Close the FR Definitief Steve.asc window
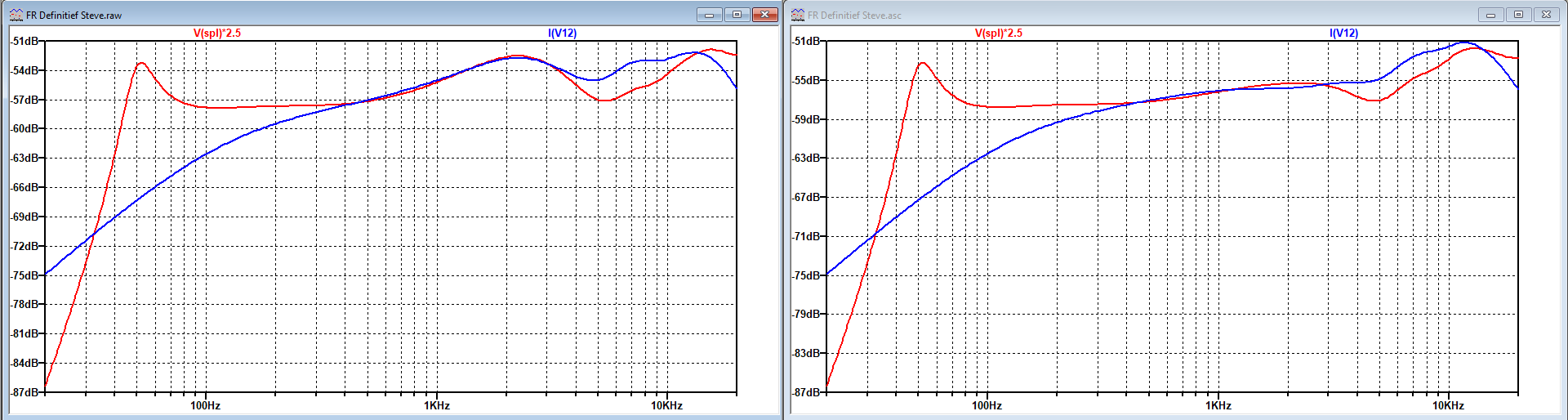This screenshot has height=420, width=1568. click(1546, 15)
